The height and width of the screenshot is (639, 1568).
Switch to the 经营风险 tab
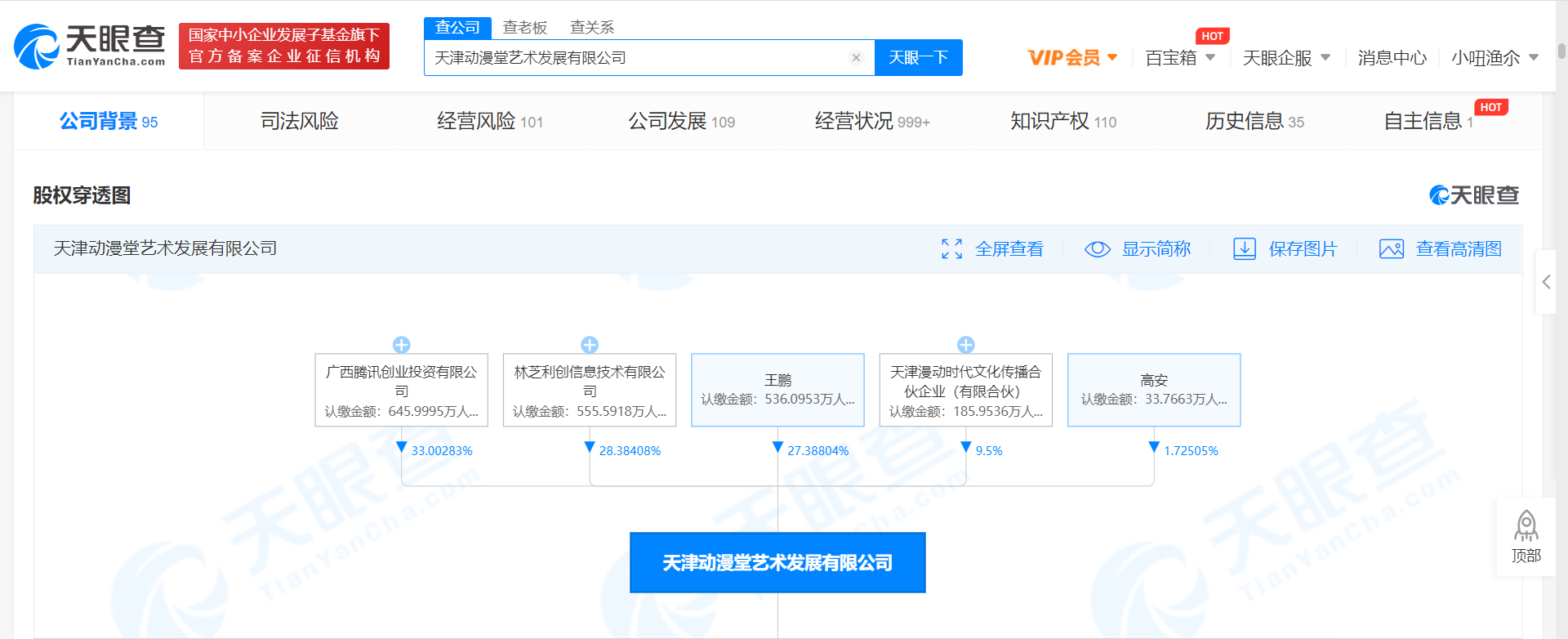[x=490, y=121]
